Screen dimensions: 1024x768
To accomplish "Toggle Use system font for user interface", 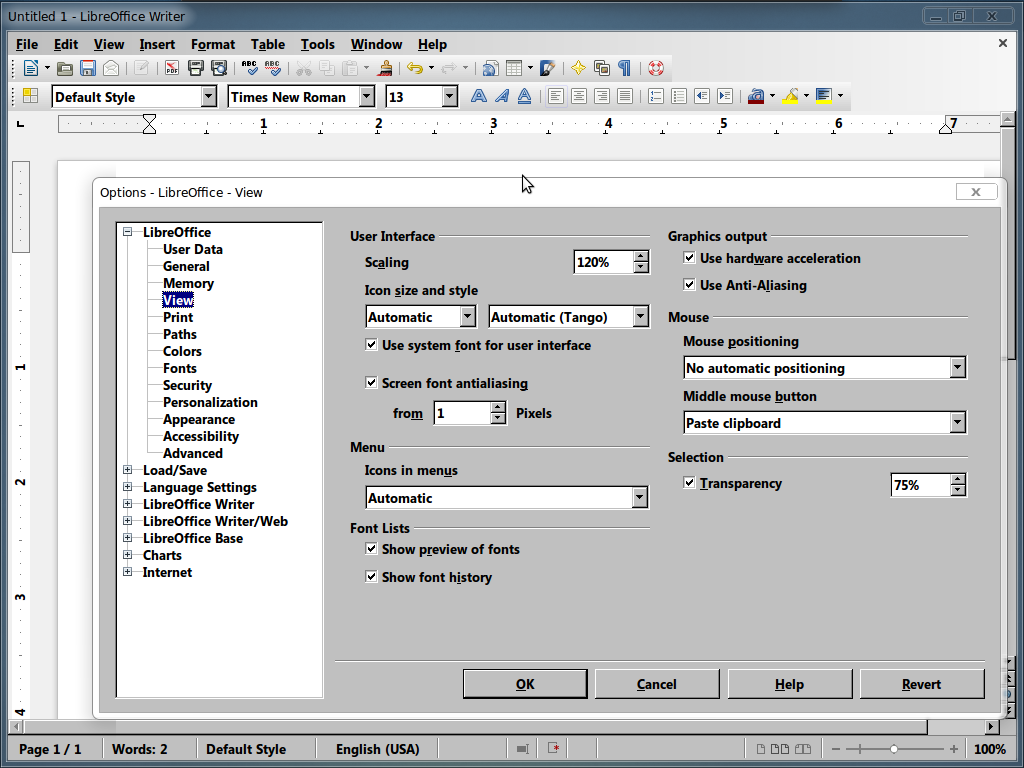I will [x=371, y=345].
